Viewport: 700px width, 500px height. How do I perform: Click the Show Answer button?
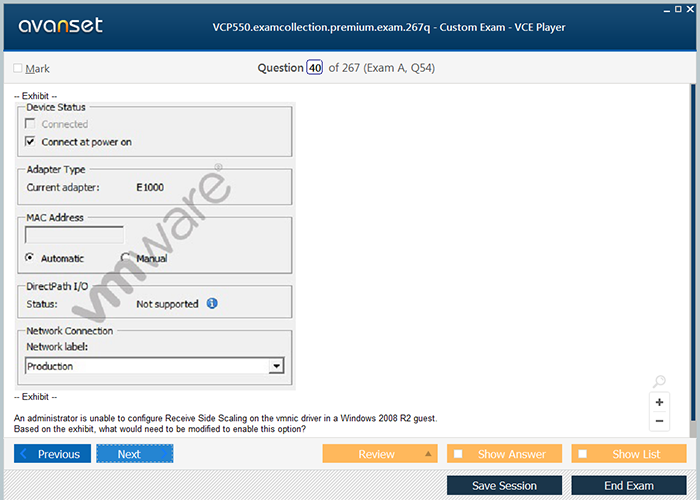[504, 454]
